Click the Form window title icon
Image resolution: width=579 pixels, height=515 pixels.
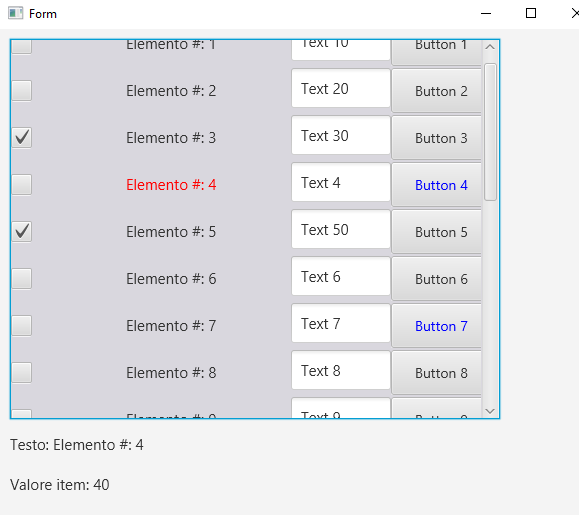[x=16, y=13]
